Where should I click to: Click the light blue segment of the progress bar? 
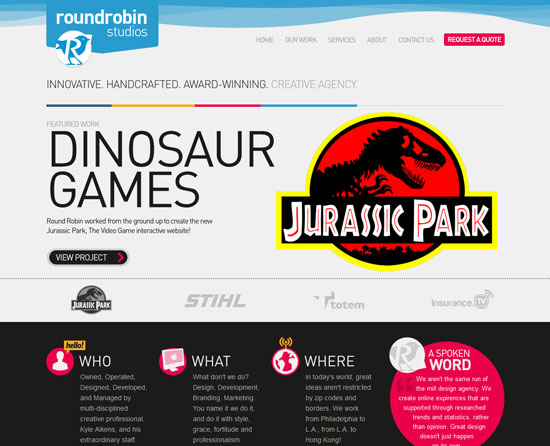(x=309, y=105)
